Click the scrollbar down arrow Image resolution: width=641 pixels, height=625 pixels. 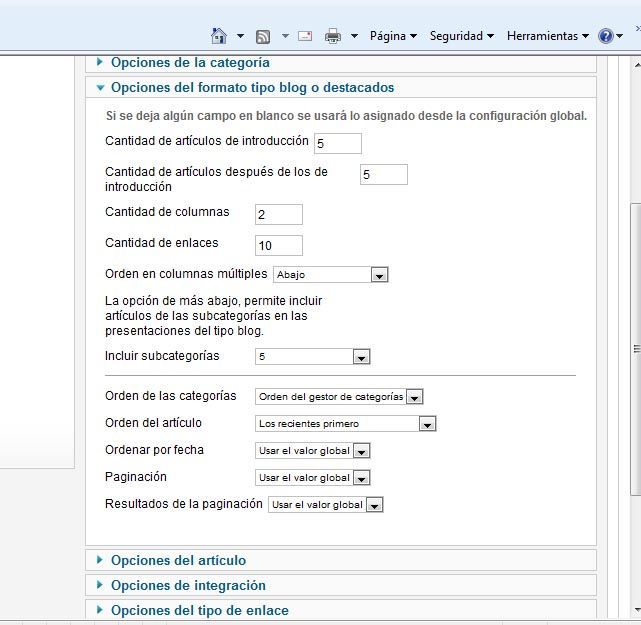click(x=637, y=610)
